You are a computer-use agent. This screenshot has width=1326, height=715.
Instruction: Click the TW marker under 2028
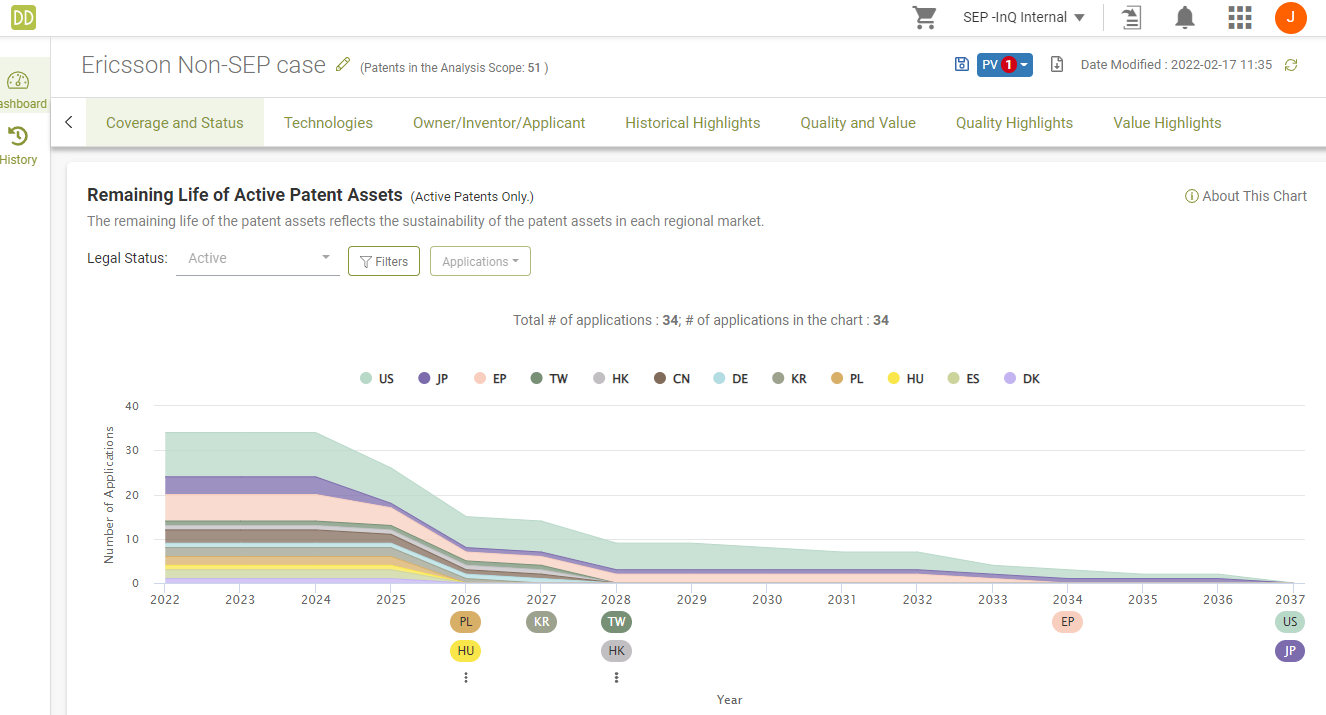click(616, 622)
